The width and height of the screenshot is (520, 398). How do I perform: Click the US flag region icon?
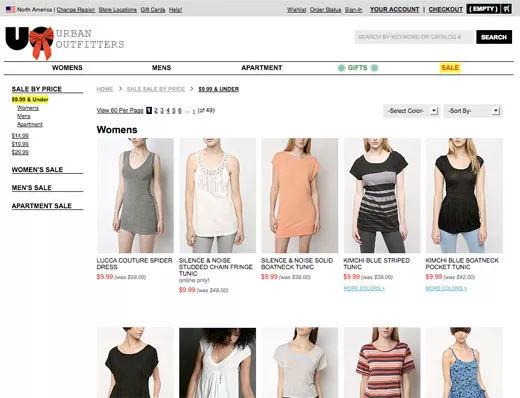[x=10, y=9]
